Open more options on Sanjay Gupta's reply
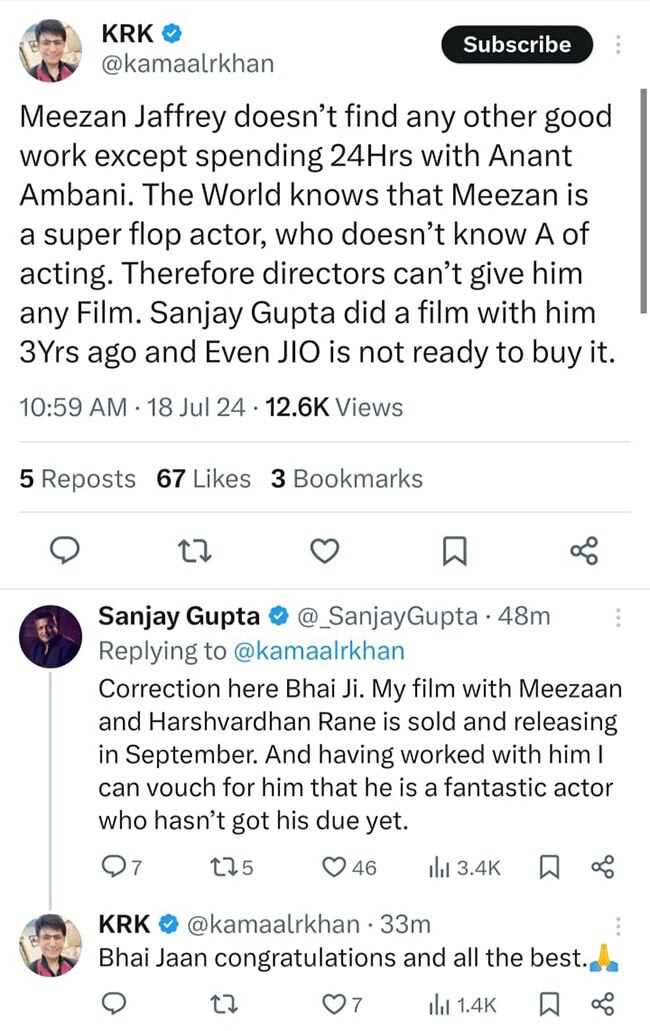 tap(619, 617)
